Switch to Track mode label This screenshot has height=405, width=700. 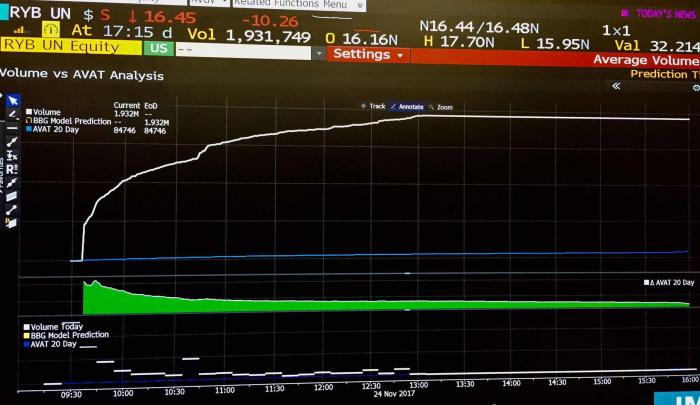pos(377,106)
